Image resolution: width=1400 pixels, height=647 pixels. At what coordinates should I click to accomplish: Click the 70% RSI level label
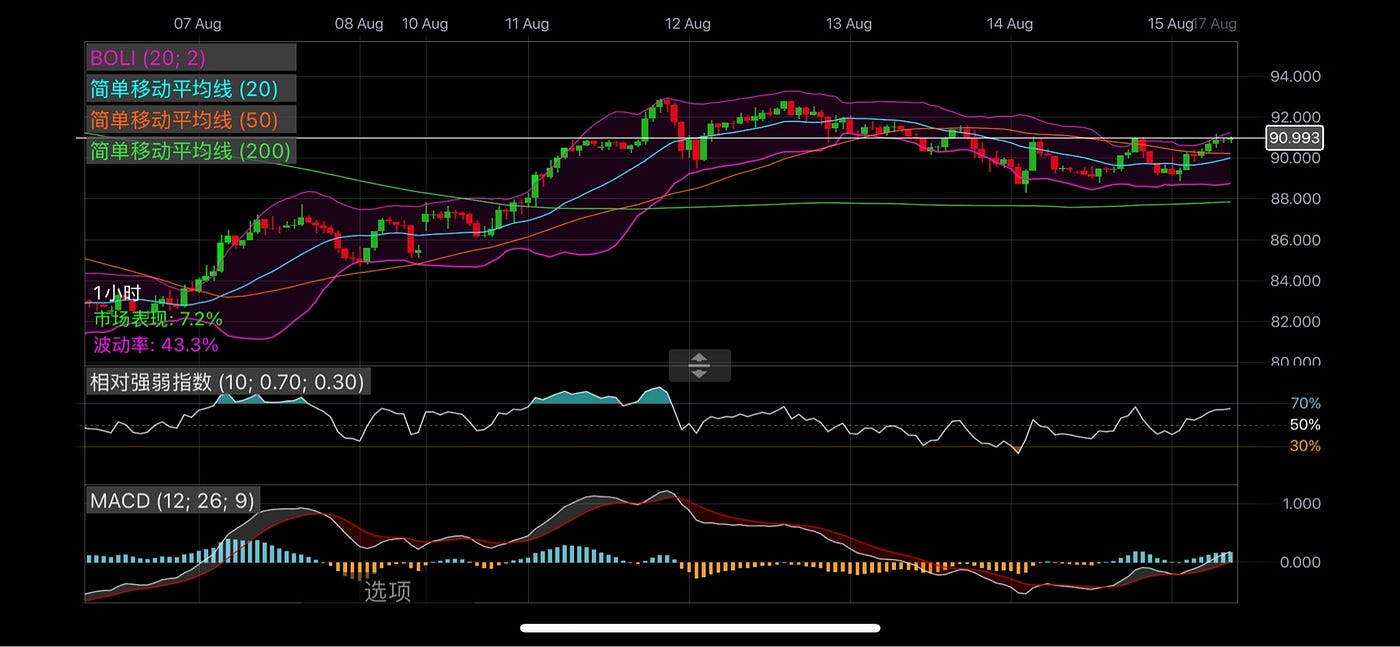1304,403
